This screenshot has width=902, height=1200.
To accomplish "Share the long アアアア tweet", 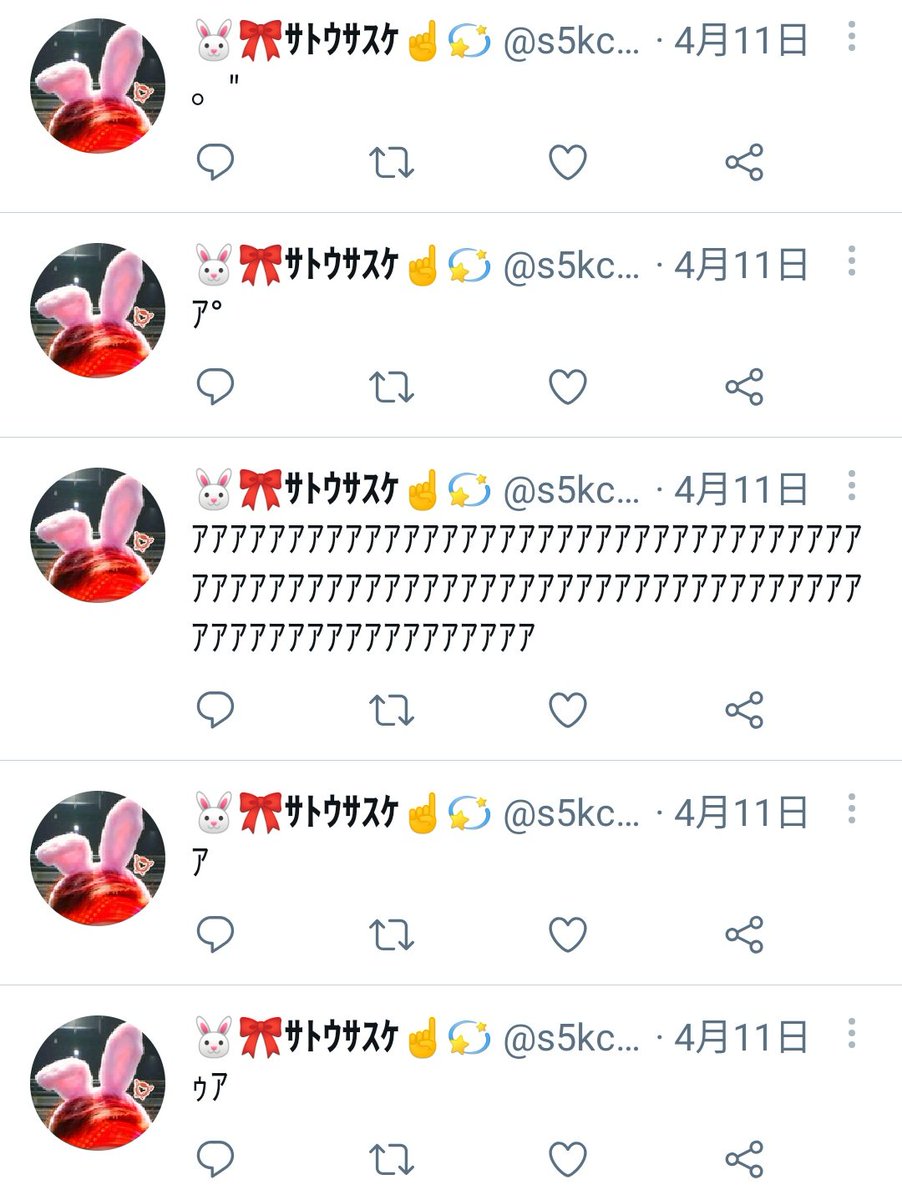I will click(744, 710).
